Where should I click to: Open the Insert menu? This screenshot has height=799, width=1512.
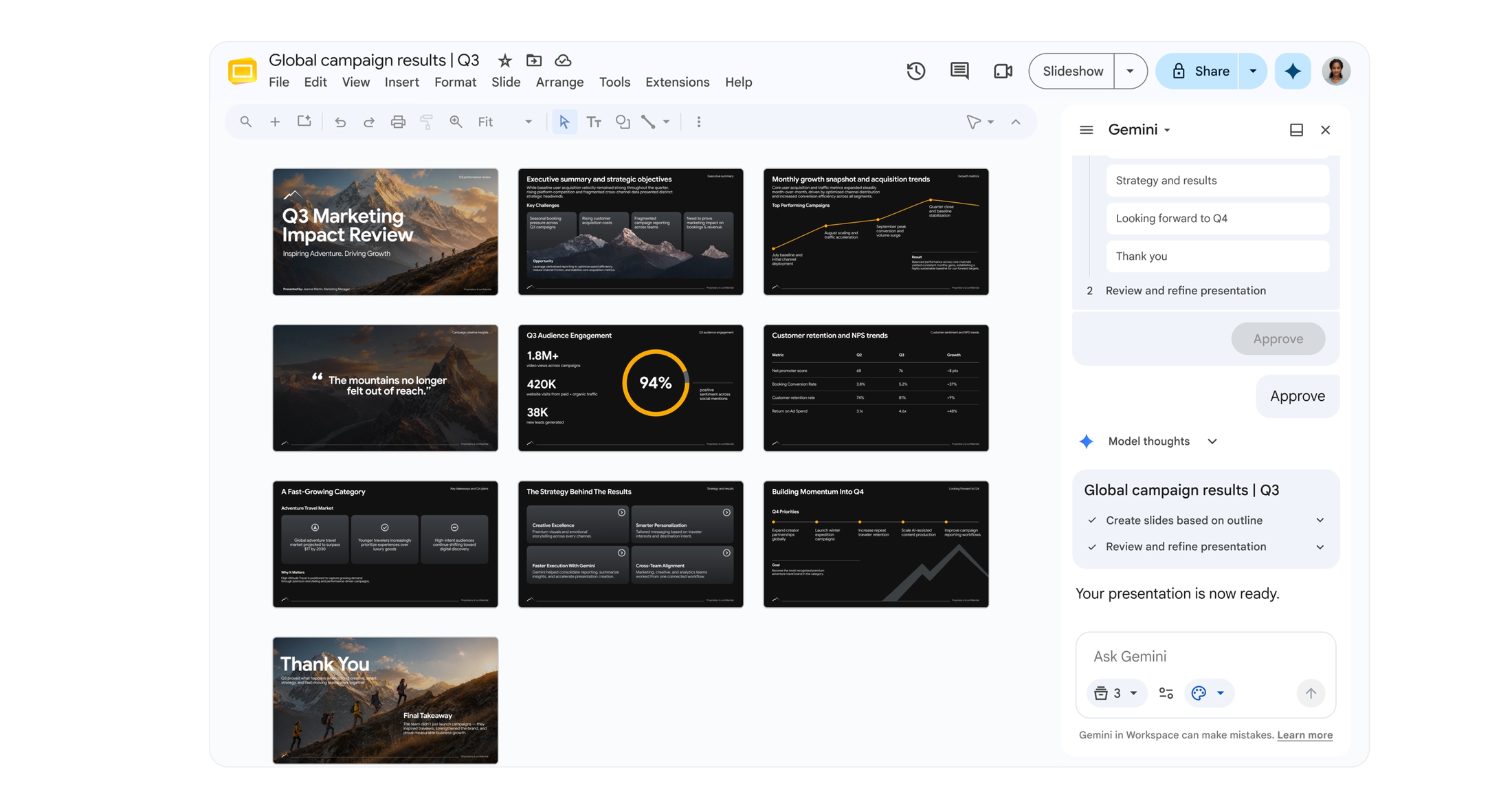401,82
